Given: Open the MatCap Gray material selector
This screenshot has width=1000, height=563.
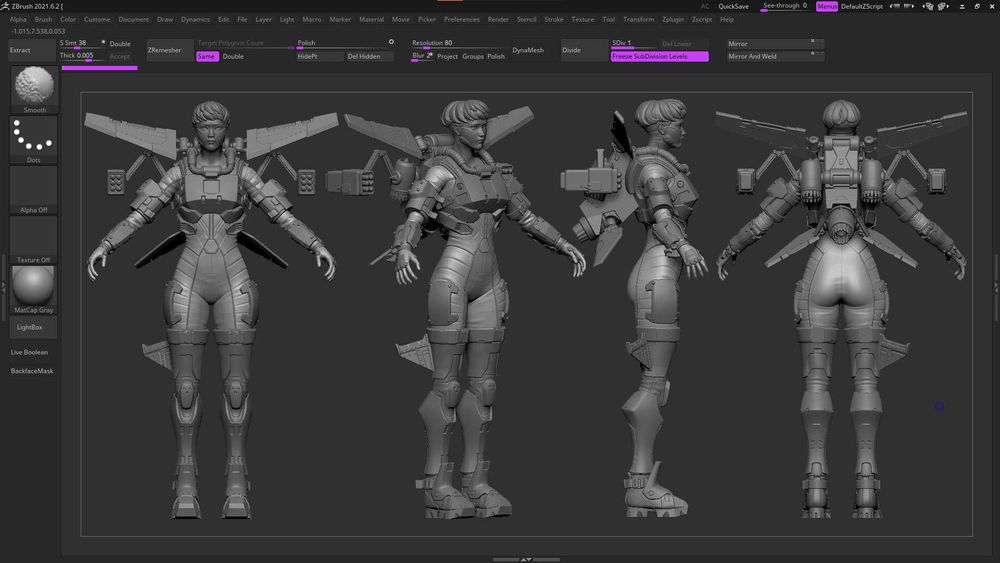Looking at the screenshot, I should (34, 289).
